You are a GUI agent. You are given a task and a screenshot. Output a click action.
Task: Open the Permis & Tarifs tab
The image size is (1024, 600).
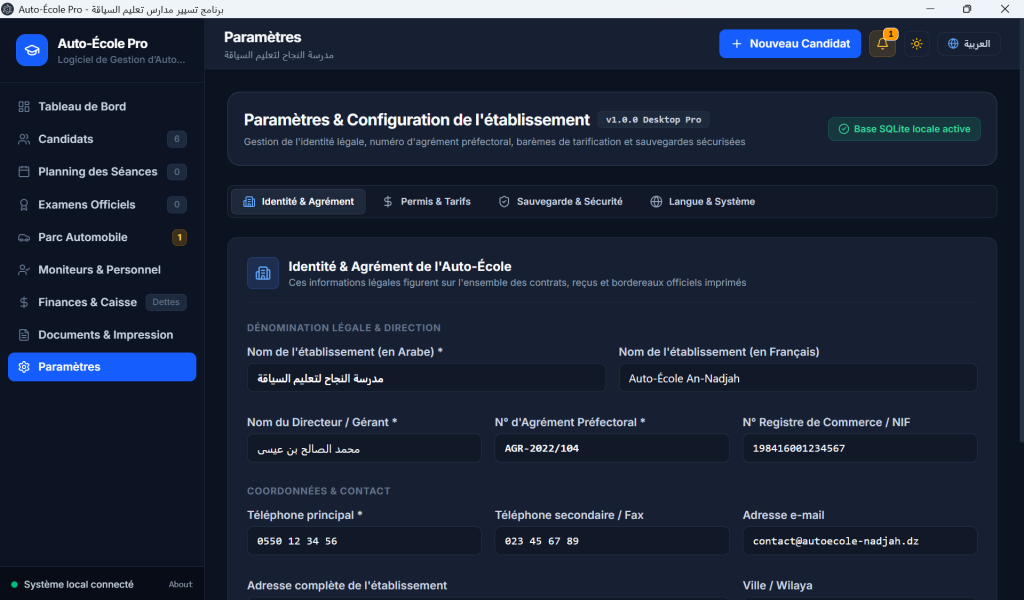click(426, 202)
